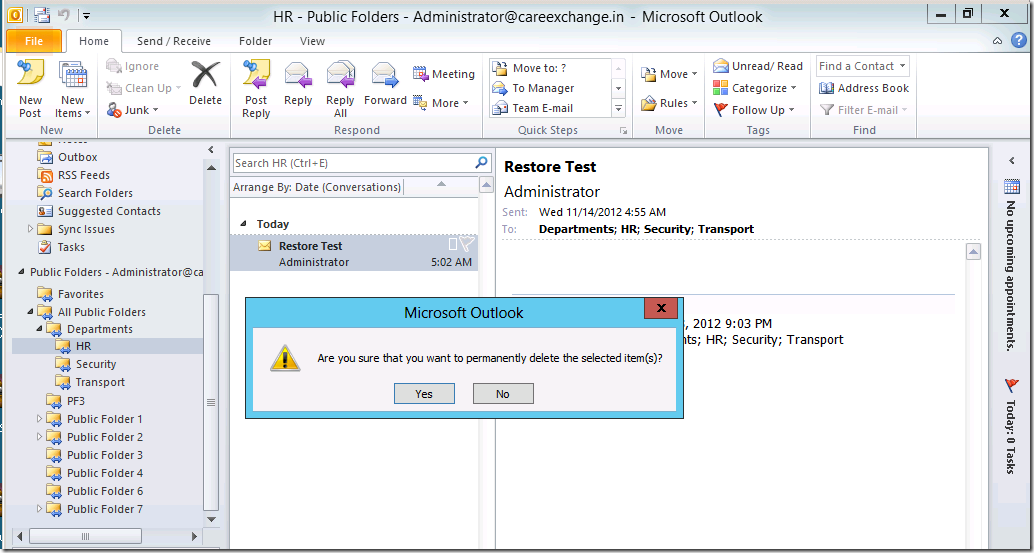Collapse the navigation pane with chevron
1034x553 pixels.
click(x=211, y=149)
